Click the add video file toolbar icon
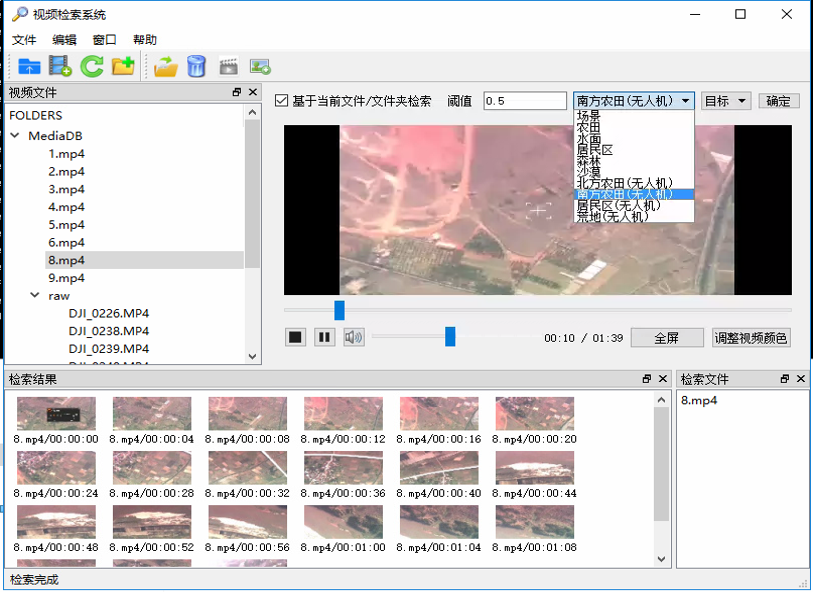This screenshot has width=813, height=592. [x=60, y=67]
